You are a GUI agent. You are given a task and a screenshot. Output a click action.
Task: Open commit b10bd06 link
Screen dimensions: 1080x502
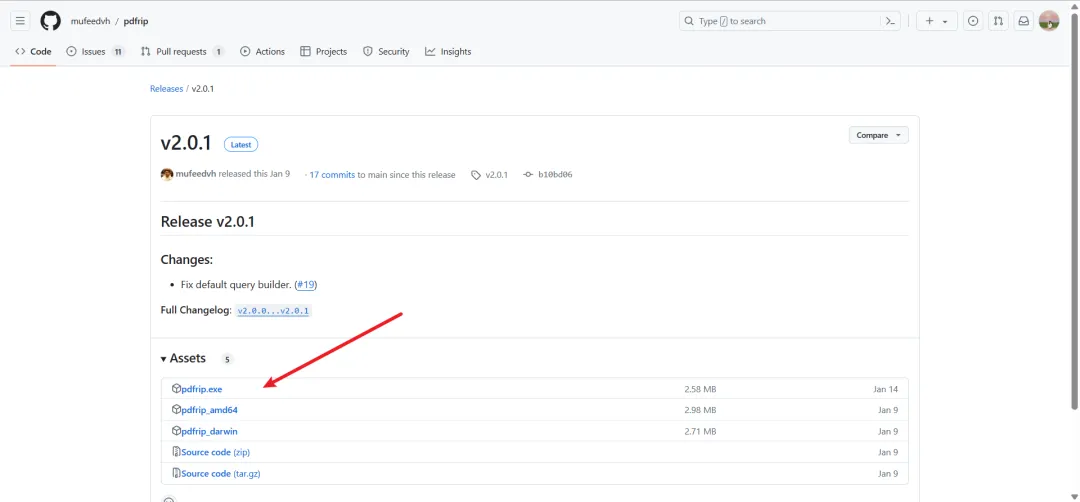pyautogui.click(x=548, y=175)
